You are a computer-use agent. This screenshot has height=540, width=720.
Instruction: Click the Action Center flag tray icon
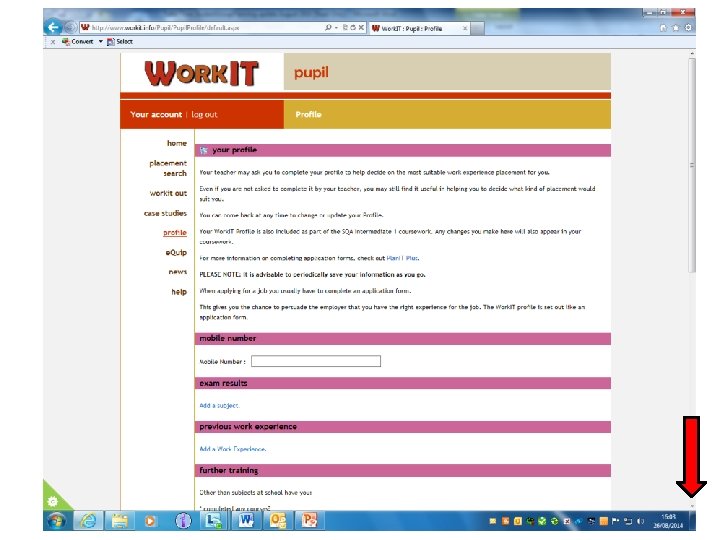615,521
